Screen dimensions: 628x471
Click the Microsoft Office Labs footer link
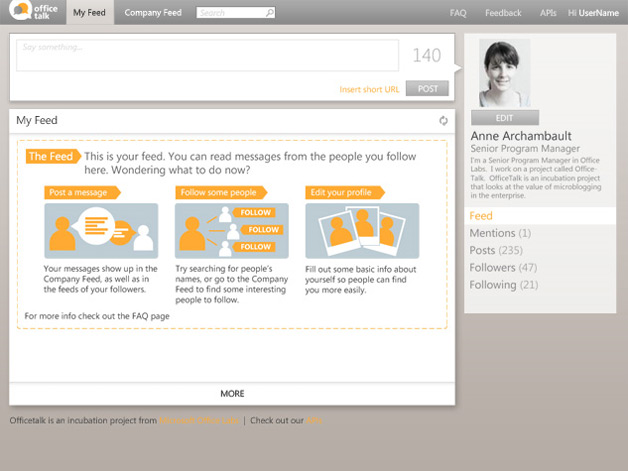click(x=199, y=421)
